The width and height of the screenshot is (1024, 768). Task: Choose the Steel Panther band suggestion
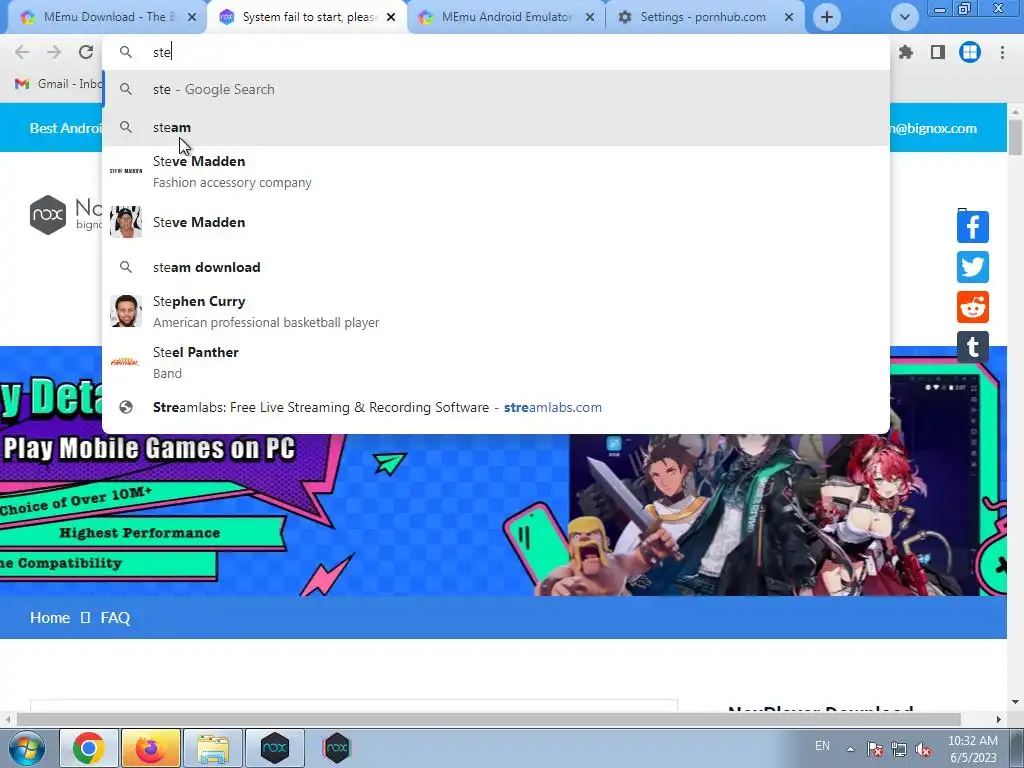coord(496,362)
